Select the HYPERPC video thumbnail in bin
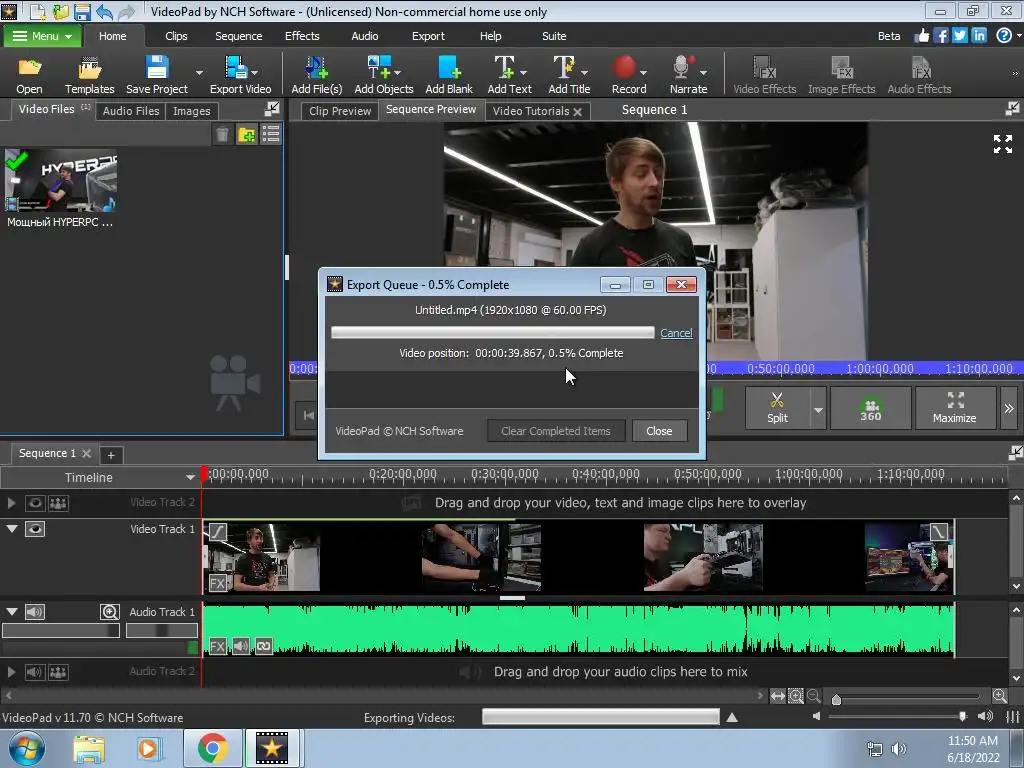 click(61, 181)
